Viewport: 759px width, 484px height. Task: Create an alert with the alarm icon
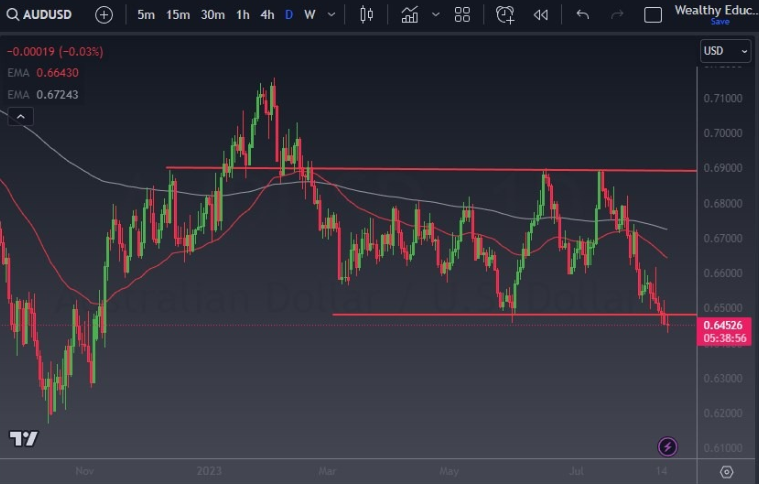click(x=505, y=15)
